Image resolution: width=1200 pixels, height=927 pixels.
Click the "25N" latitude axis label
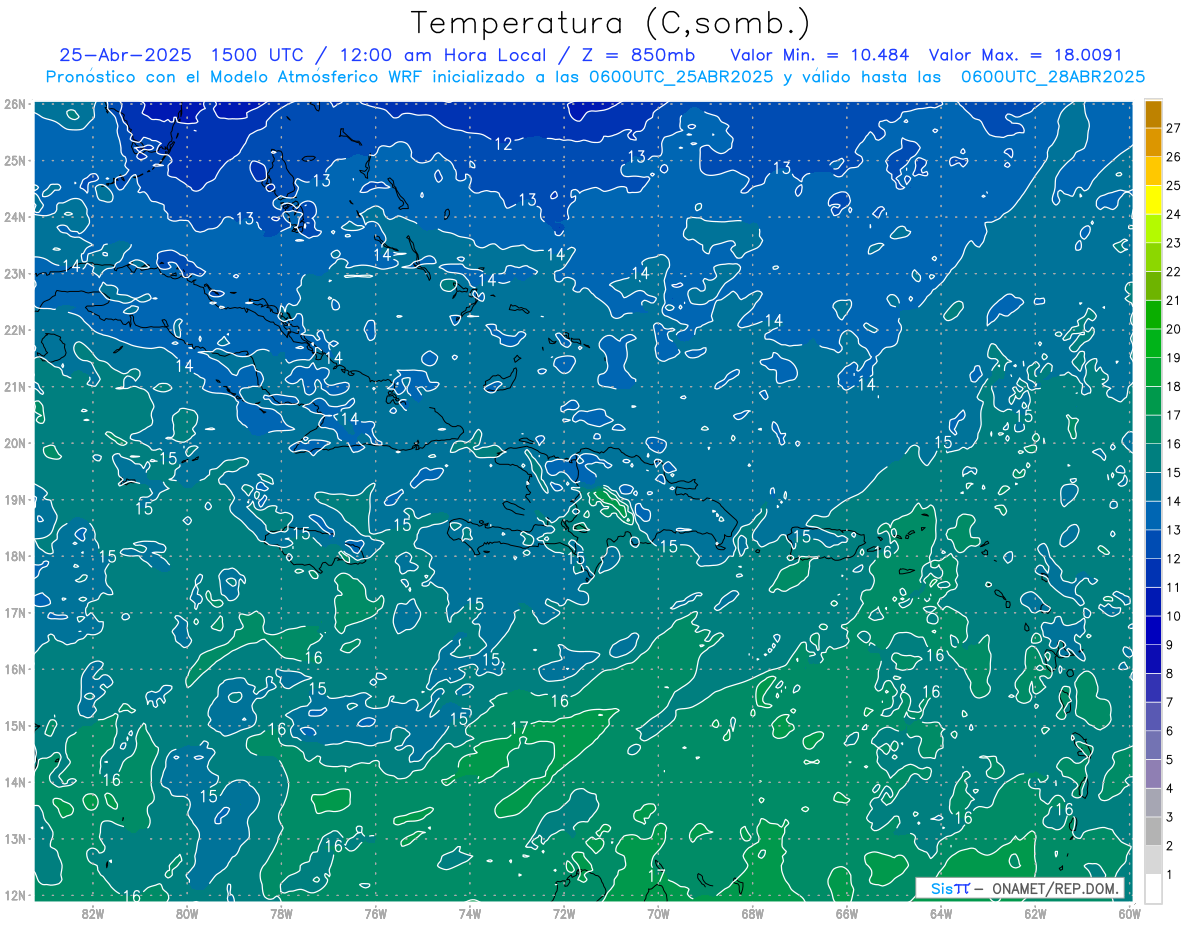15,160
